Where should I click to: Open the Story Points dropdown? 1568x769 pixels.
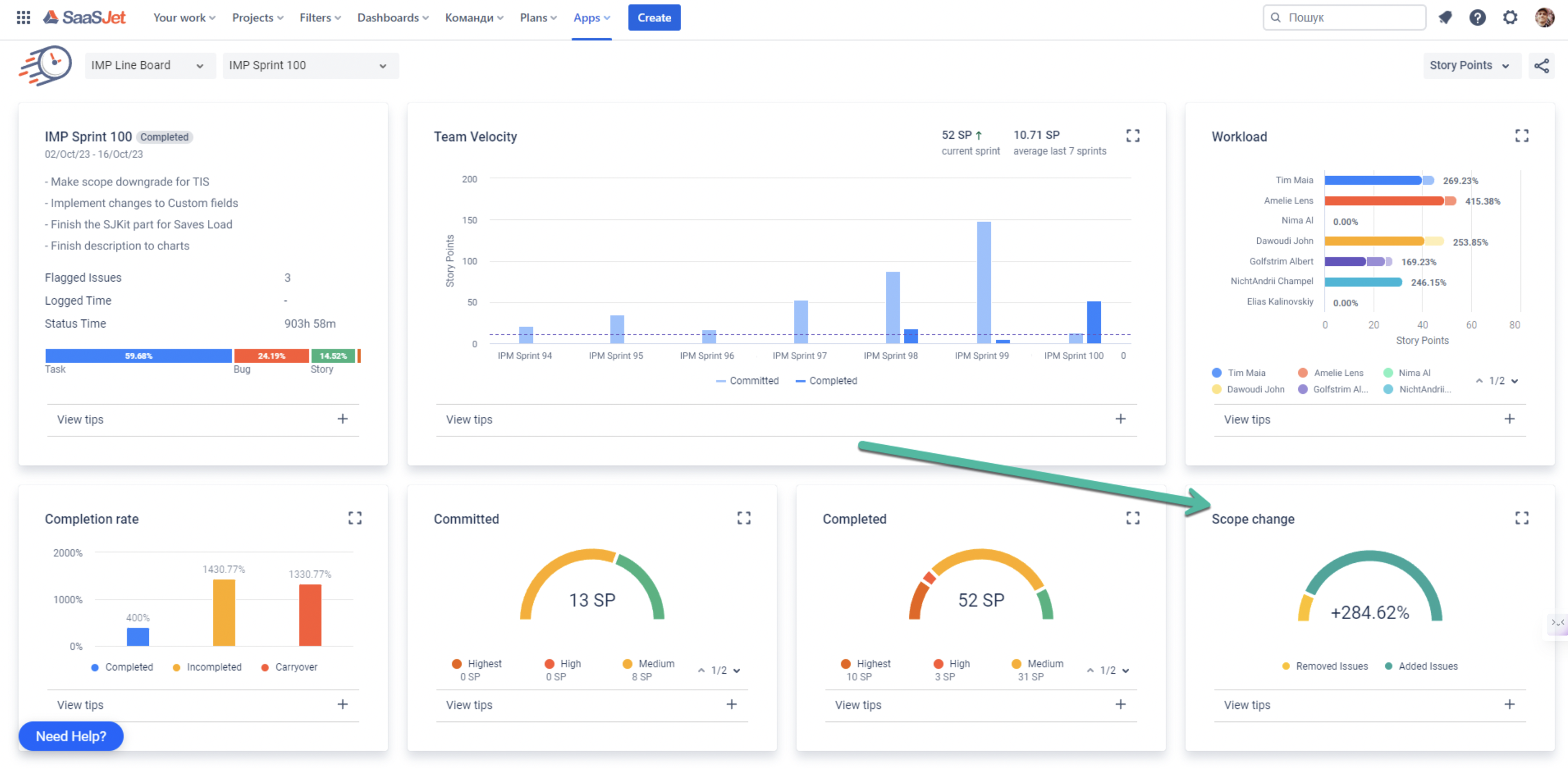click(x=1471, y=65)
